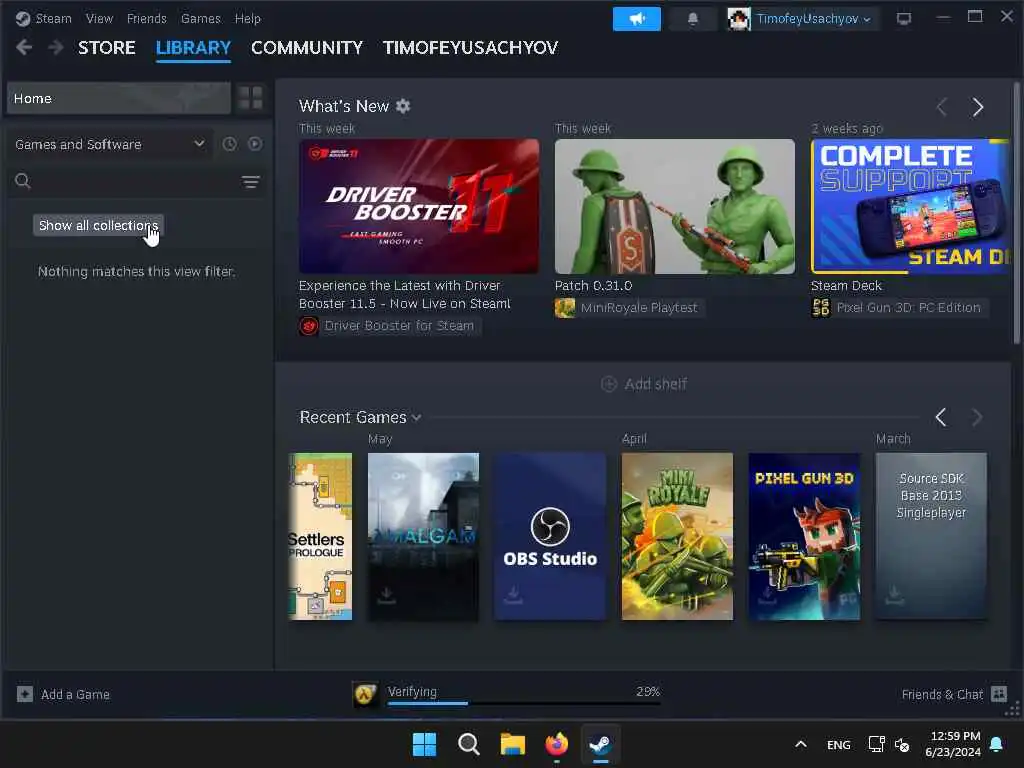Open What's New settings gear
This screenshot has width=1024, height=768.
pyautogui.click(x=404, y=106)
